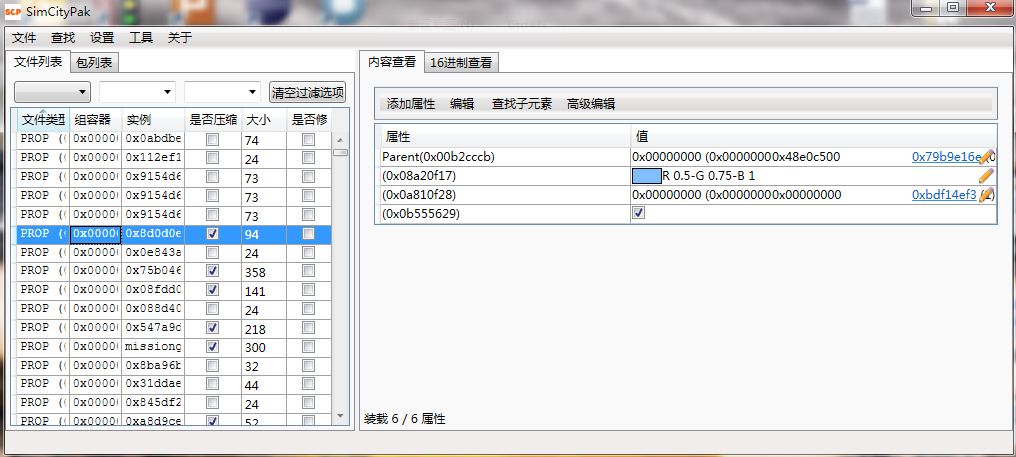Open the 设置 menu
The image size is (1016, 457).
(x=102, y=38)
